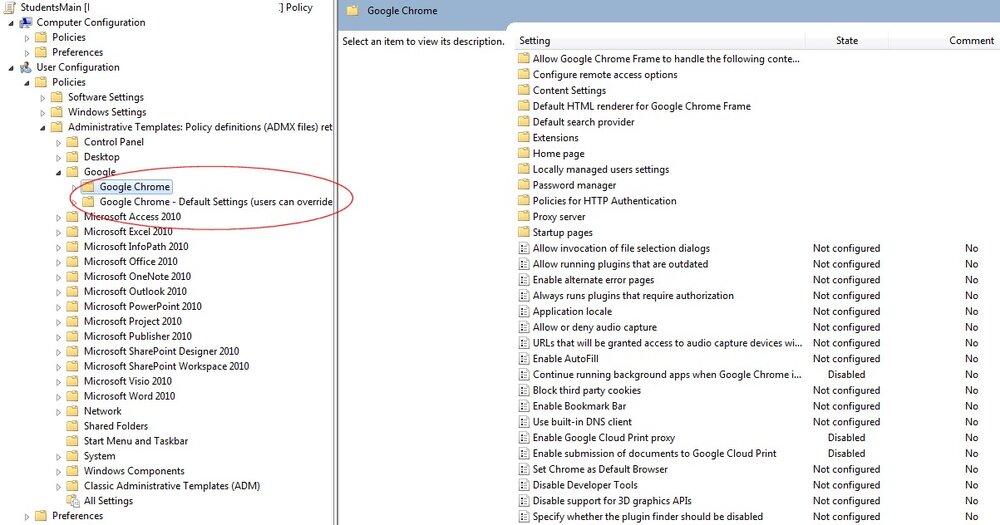
Task: Open Always runs plugins that require authorization
Action: click(633, 295)
